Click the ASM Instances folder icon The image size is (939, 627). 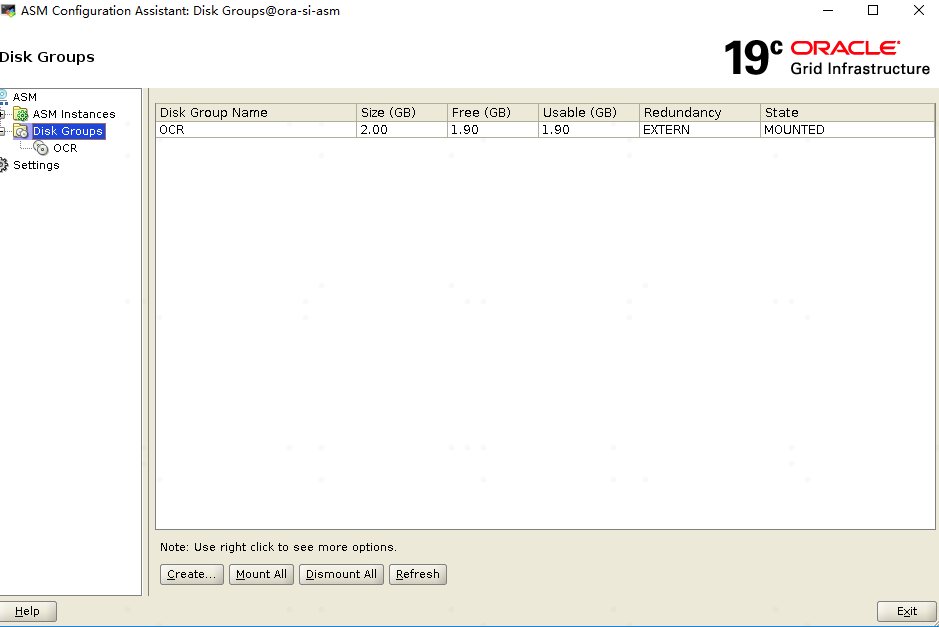21,114
